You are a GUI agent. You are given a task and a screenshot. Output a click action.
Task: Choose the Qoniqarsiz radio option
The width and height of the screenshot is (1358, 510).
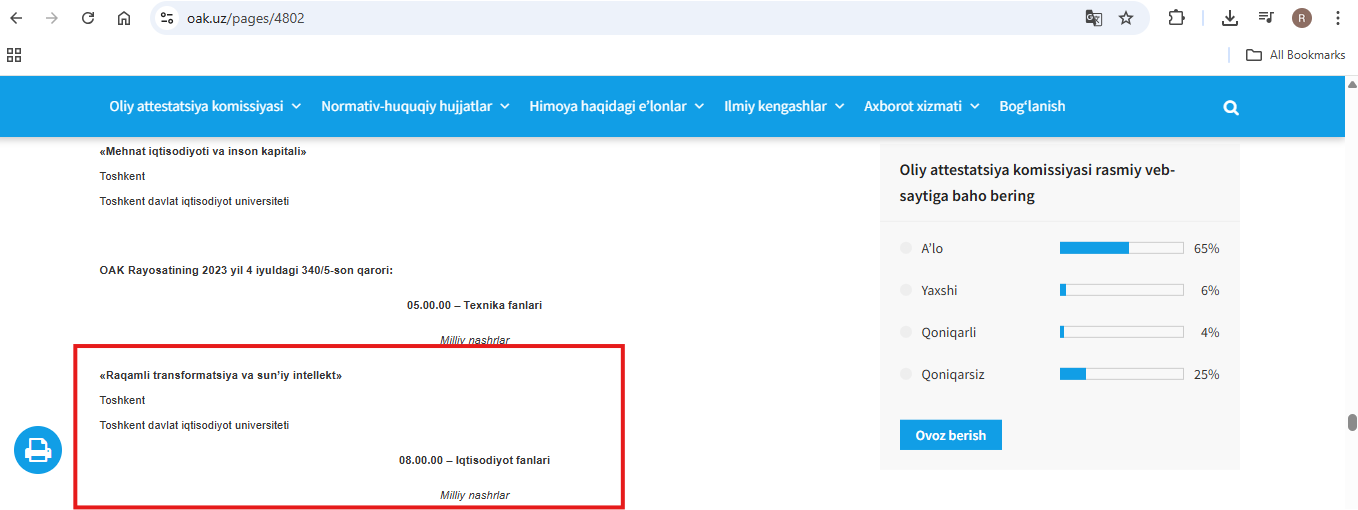(906, 374)
